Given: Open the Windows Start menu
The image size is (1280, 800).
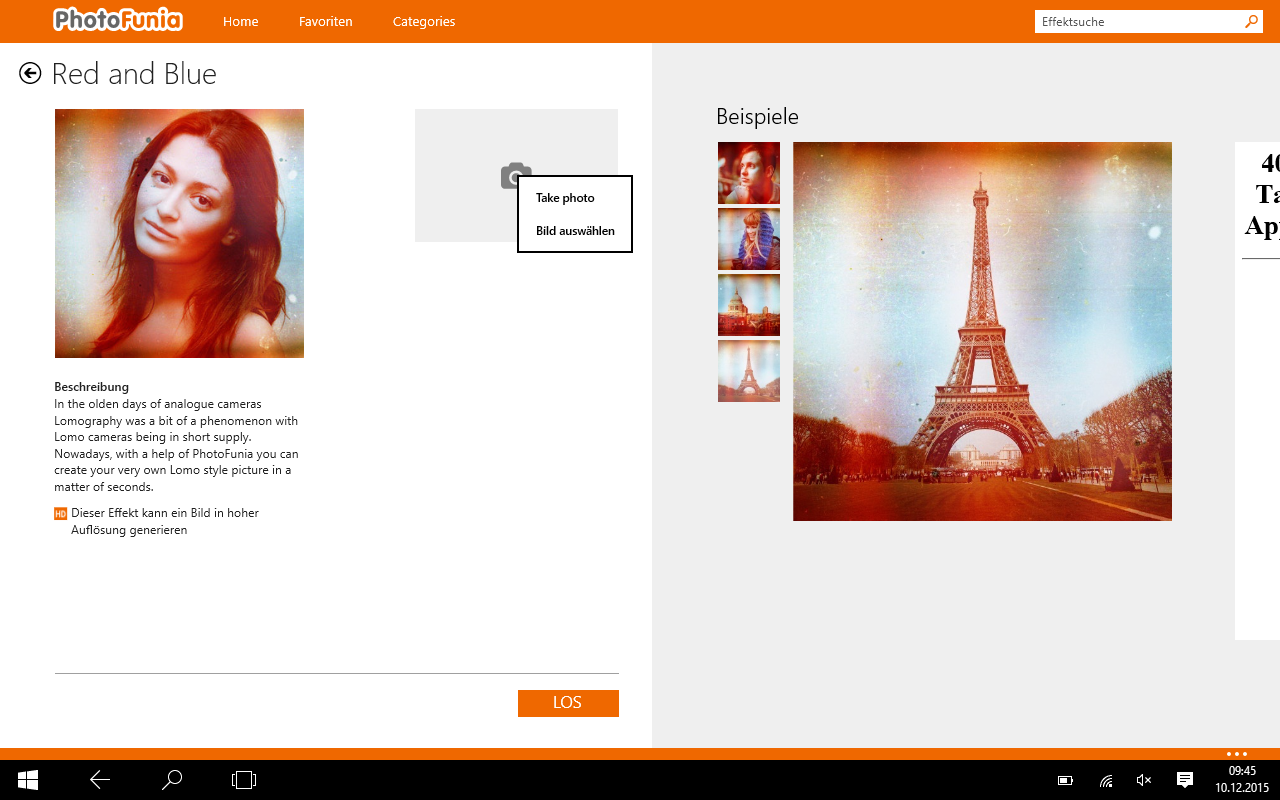Looking at the screenshot, I should [x=26, y=780].
